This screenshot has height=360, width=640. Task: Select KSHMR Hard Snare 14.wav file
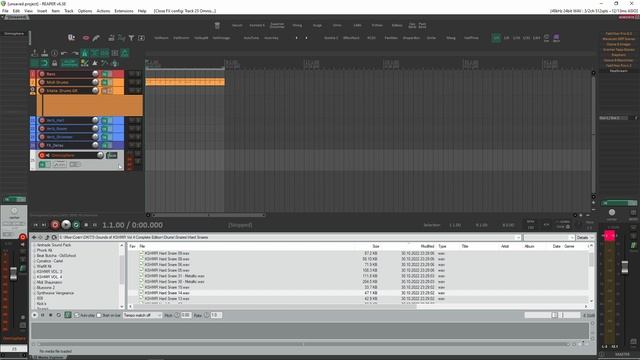167,293
